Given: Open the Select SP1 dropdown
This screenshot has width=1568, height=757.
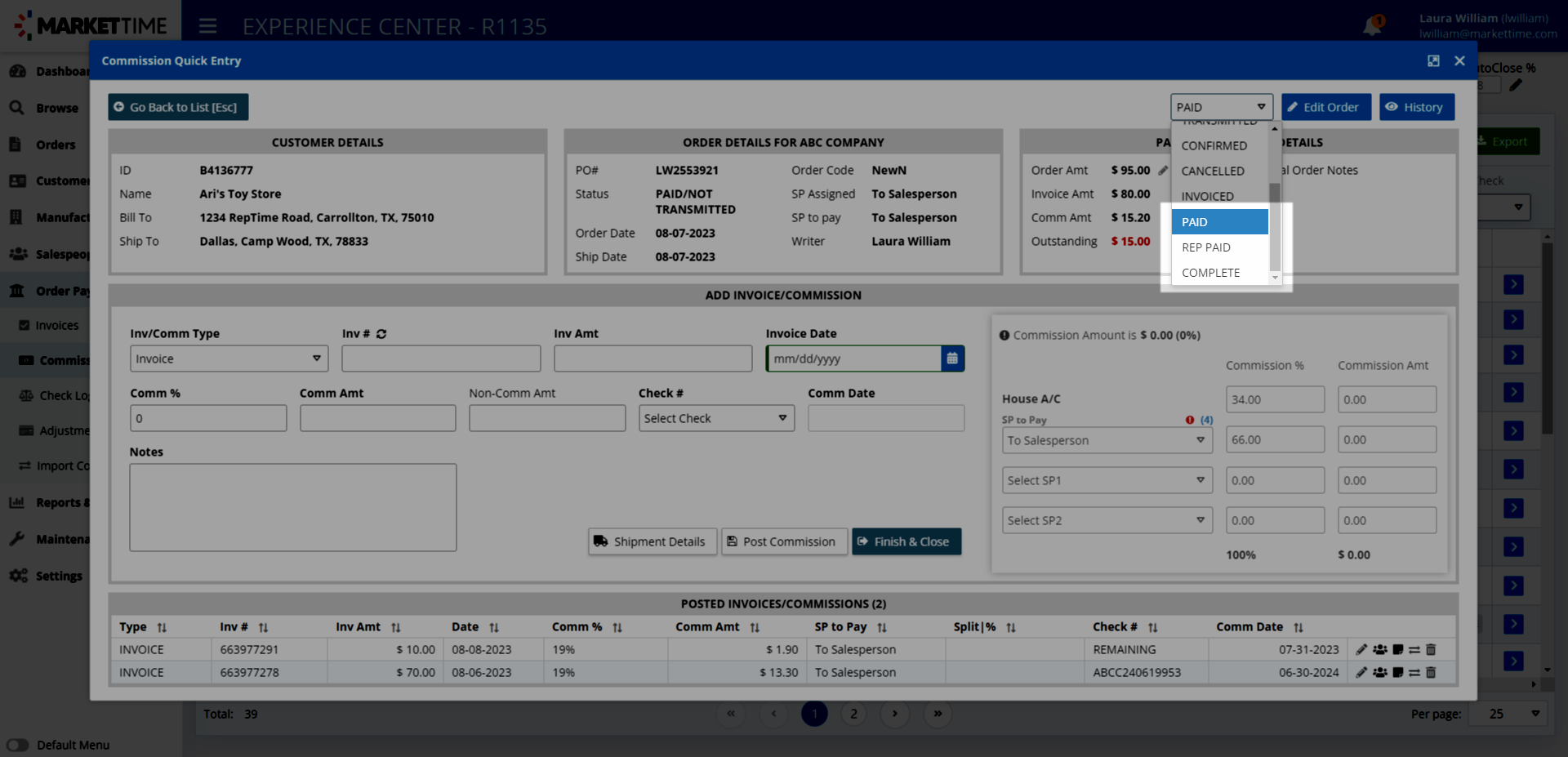Looking at the screenshot, I should pyautogui.click(x=1107, y=480).
